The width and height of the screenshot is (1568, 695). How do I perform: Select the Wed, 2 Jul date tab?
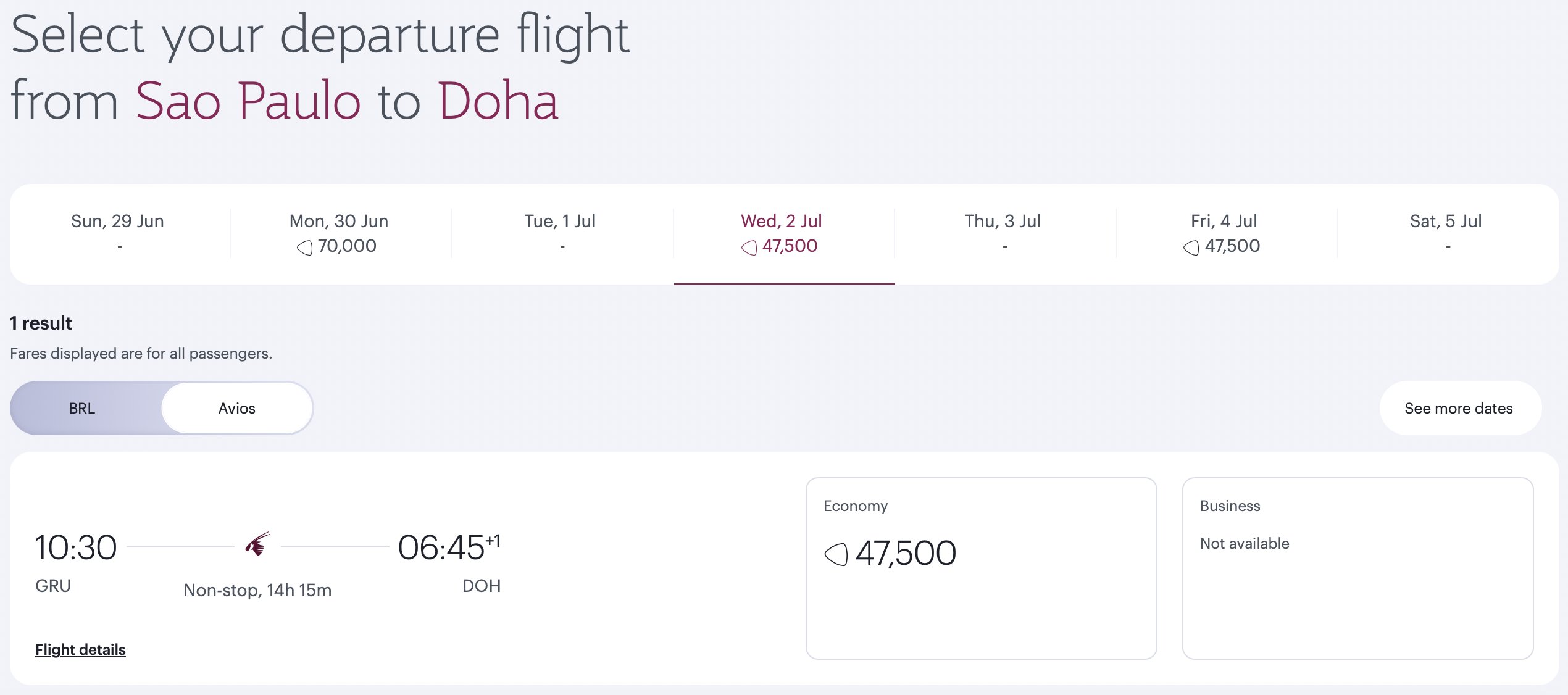[784, 234]
